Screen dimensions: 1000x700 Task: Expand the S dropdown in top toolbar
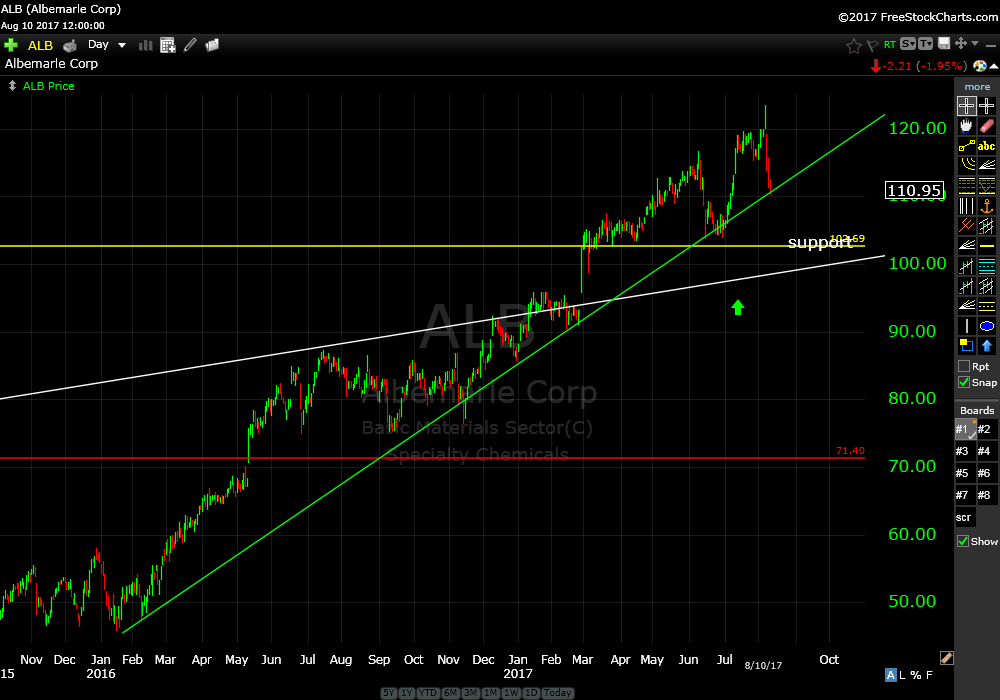[x=907, y=44]
